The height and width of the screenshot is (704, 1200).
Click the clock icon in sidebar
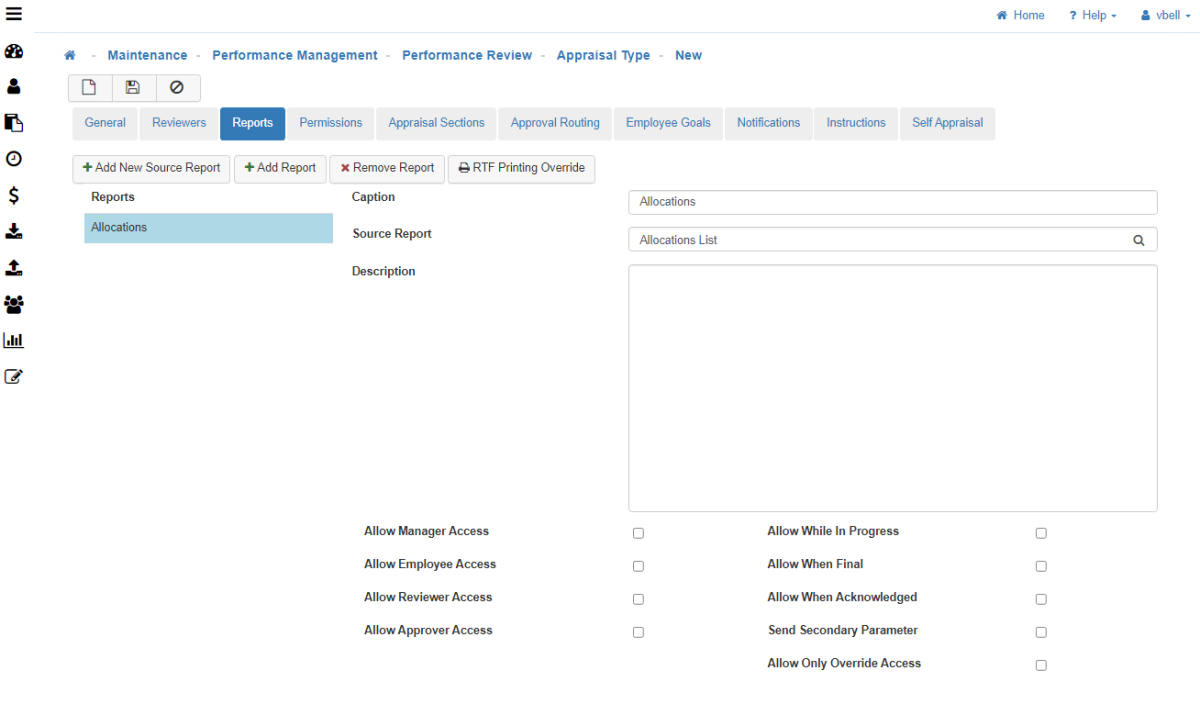(14, 159)
